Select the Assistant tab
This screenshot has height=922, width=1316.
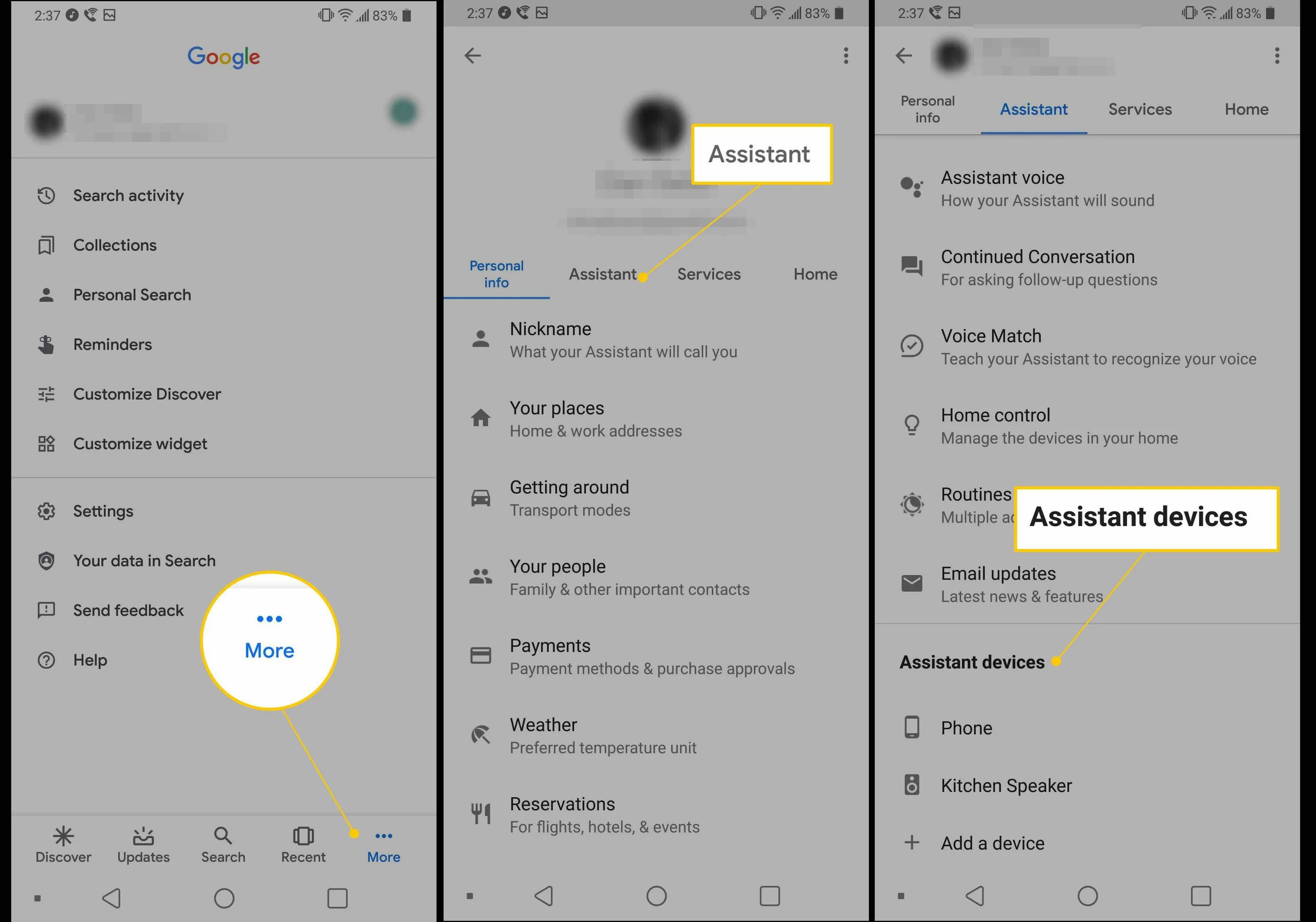point(601,274)
